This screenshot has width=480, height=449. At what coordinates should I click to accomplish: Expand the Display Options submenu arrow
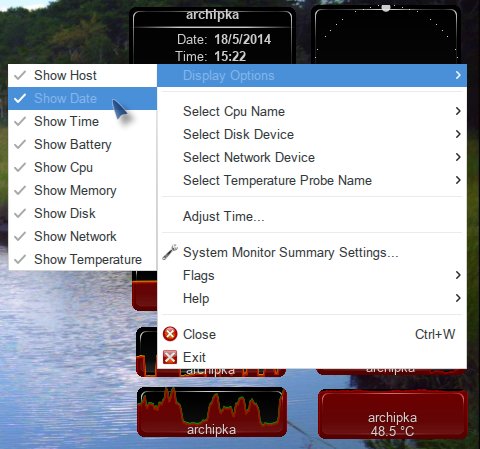pos(458,75)
